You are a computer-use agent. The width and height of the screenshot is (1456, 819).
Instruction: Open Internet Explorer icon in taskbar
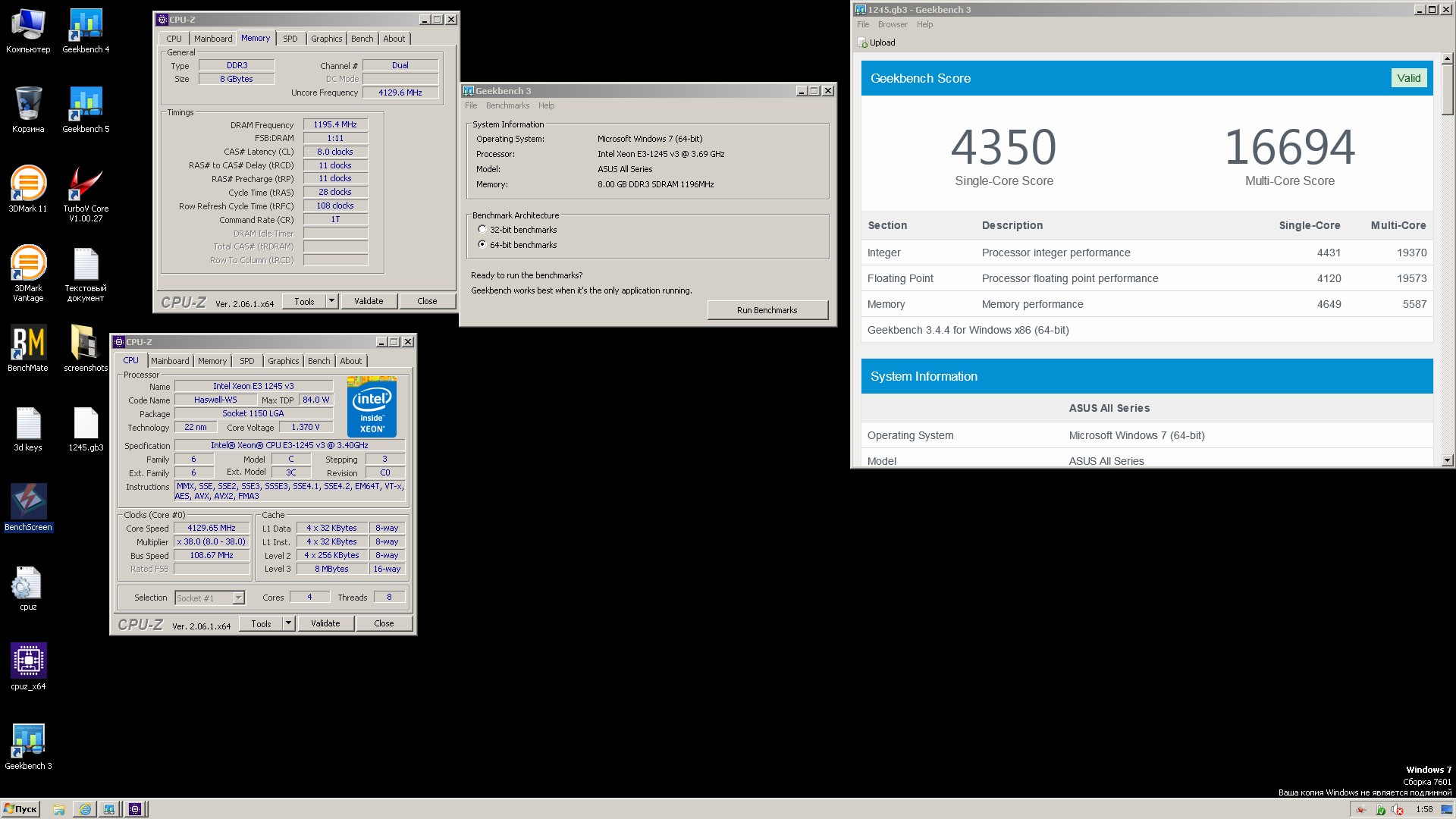point(85,809)
